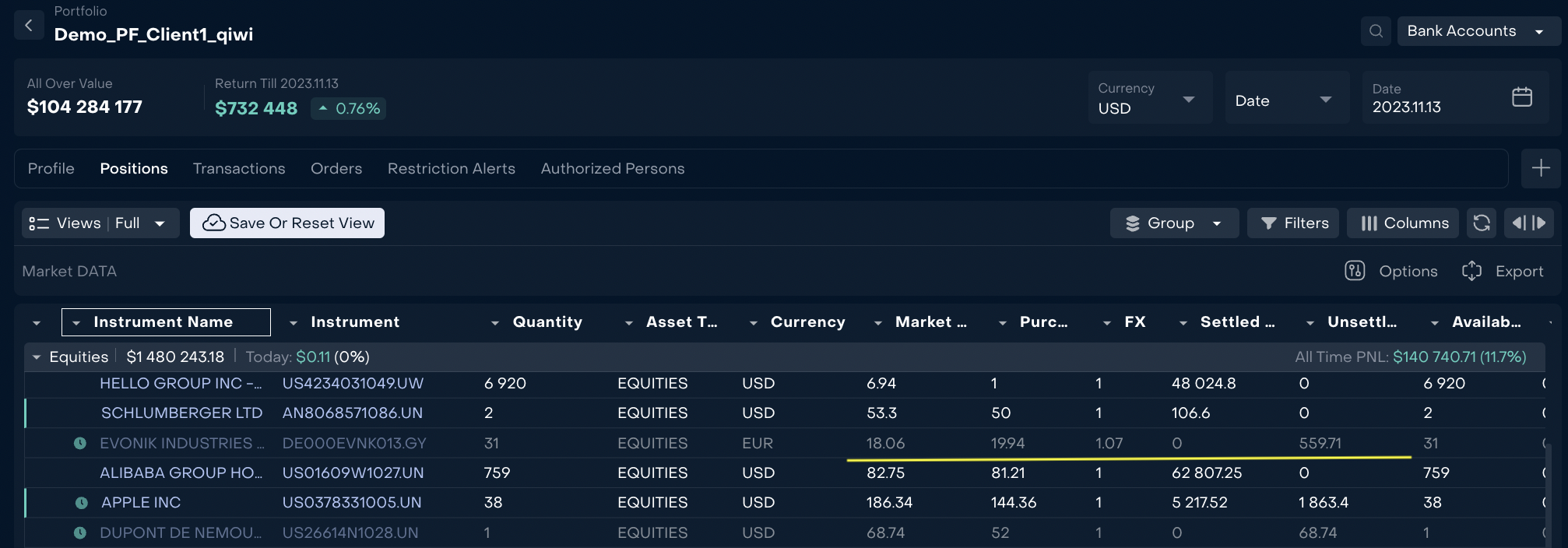
Task: Open the Views Full dropdown
Action: pyautogui.click(x=100, y=223)
